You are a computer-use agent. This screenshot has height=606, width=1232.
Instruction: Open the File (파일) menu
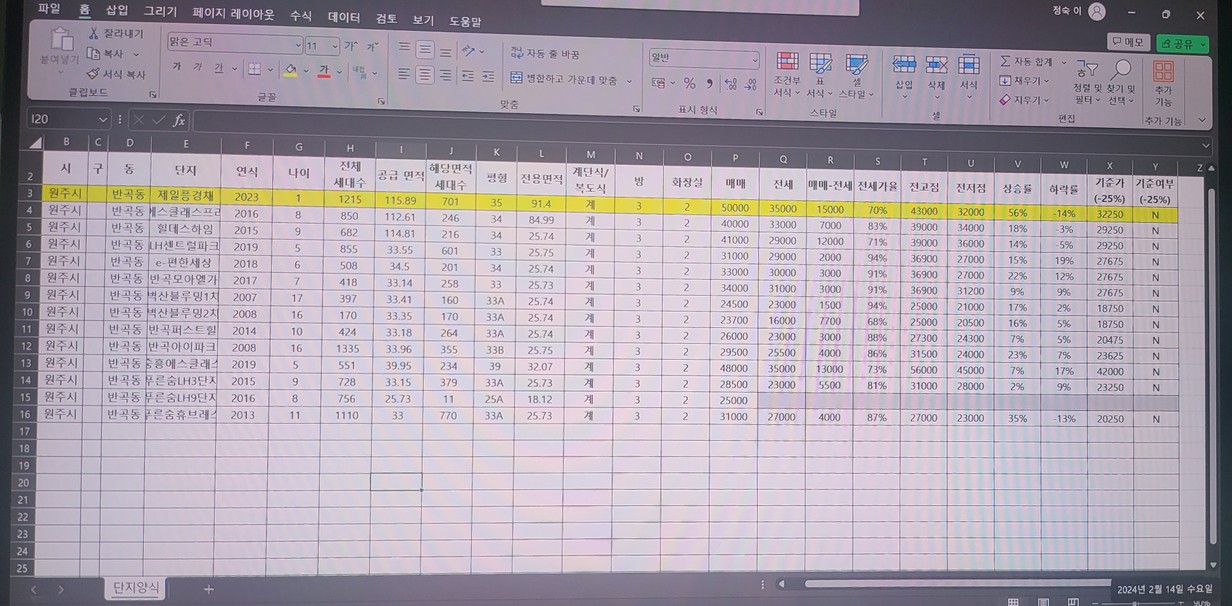(x=49, y=9)
